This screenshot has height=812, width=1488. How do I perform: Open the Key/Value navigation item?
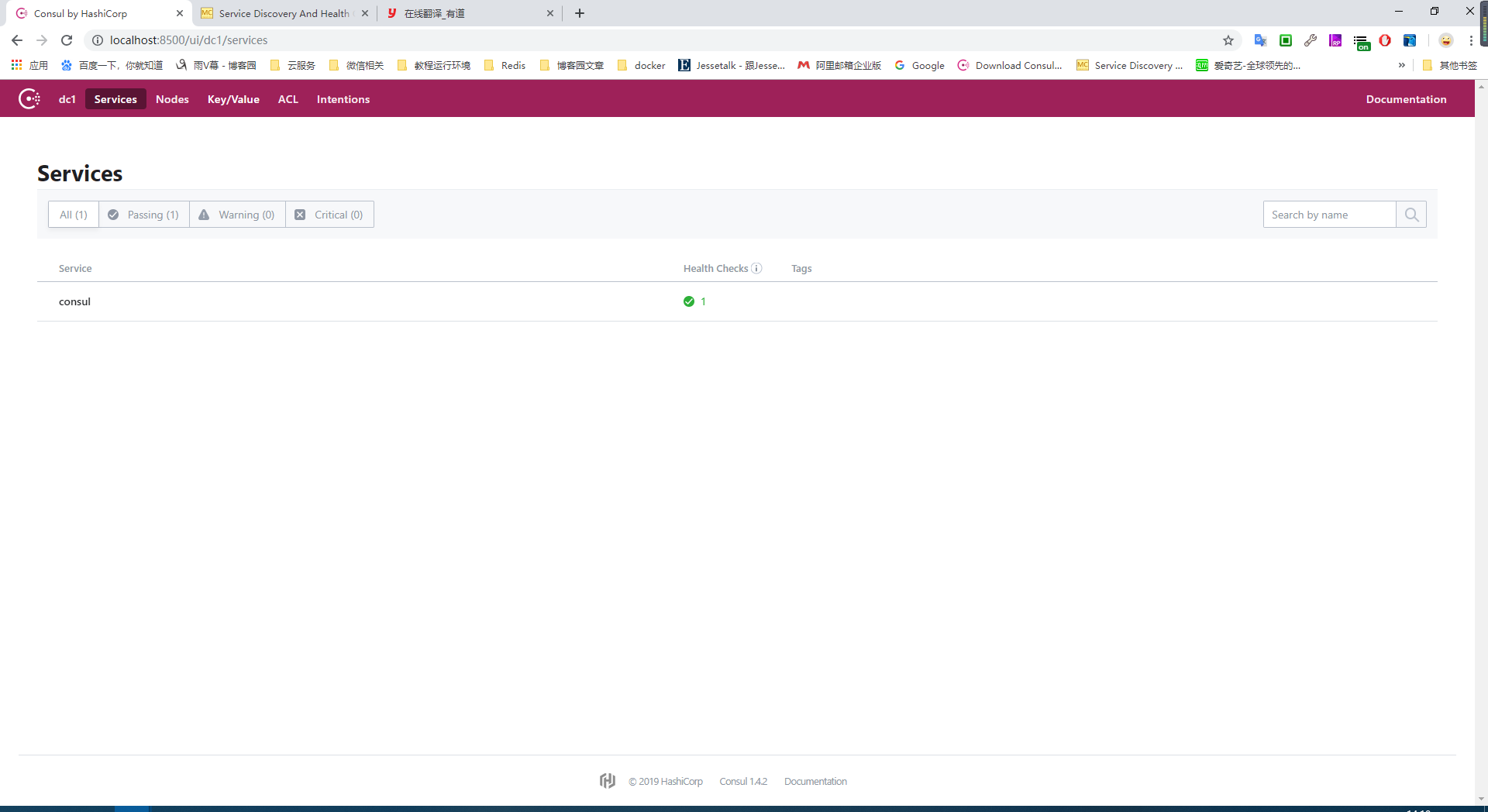coord(233,99)
